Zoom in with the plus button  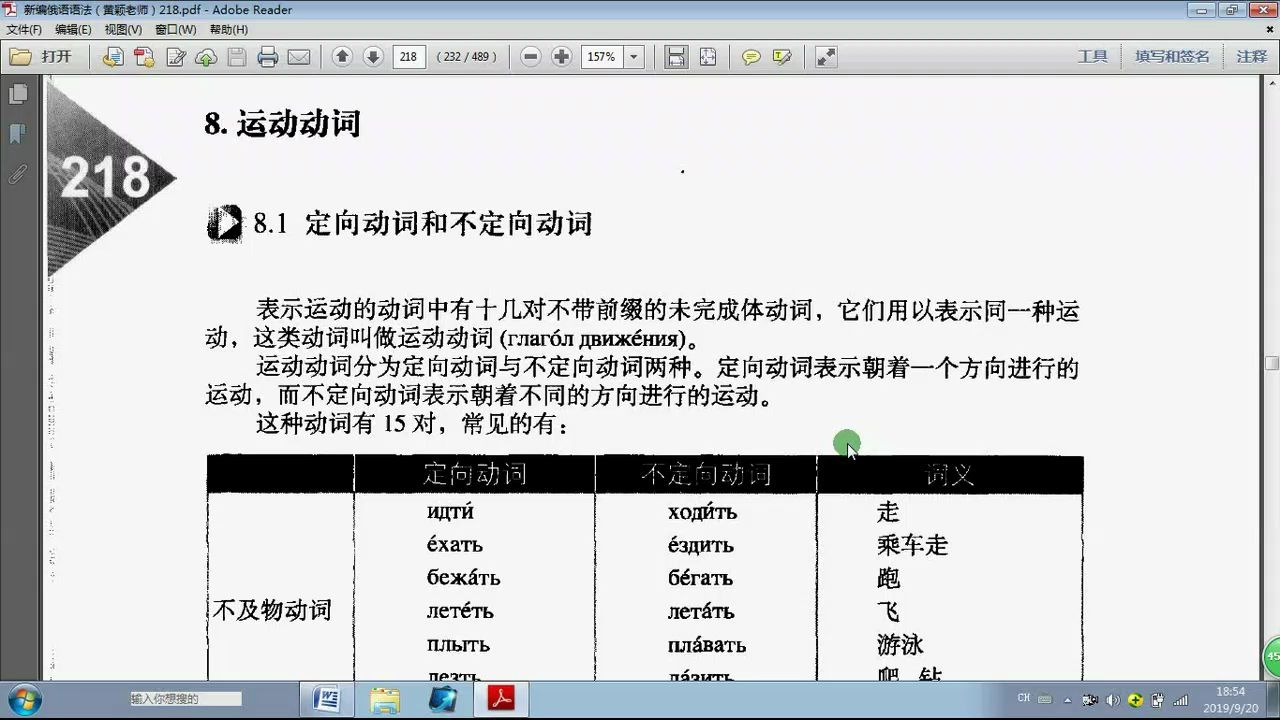tap(562, 57)
